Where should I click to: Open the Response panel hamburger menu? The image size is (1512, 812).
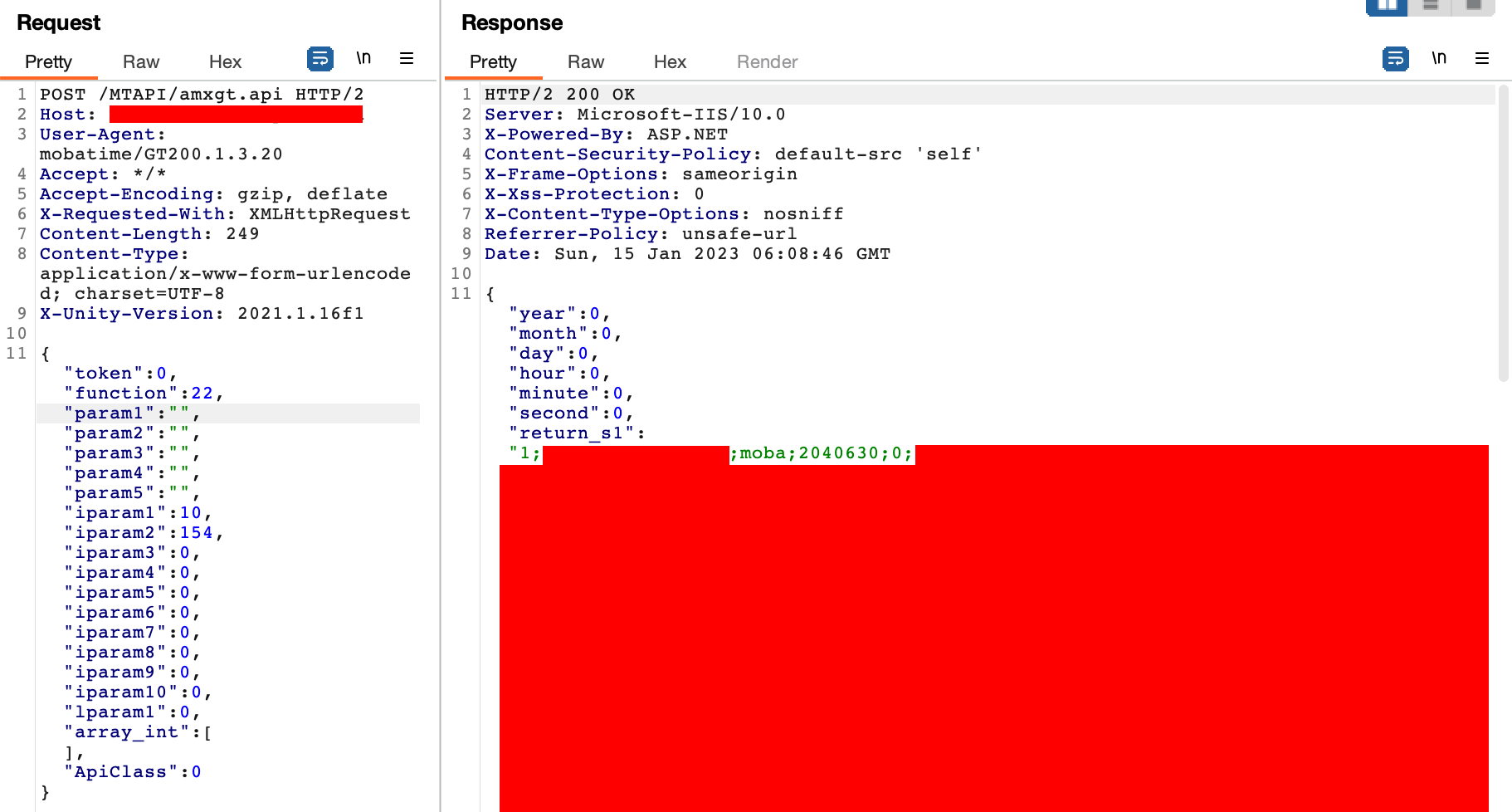click(x=1482, y=58)
